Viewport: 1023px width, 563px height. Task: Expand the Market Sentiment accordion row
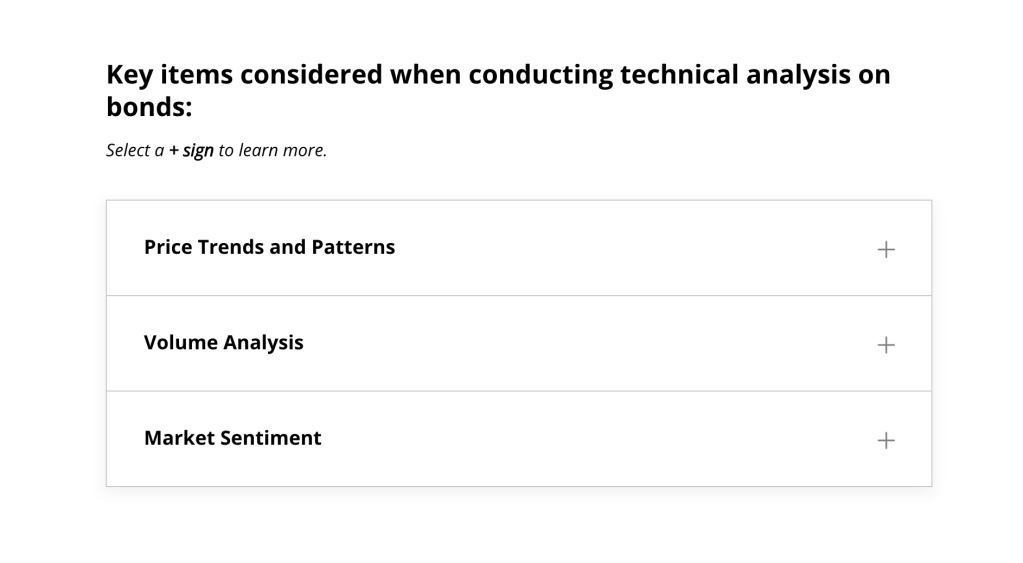pos(519,439)
